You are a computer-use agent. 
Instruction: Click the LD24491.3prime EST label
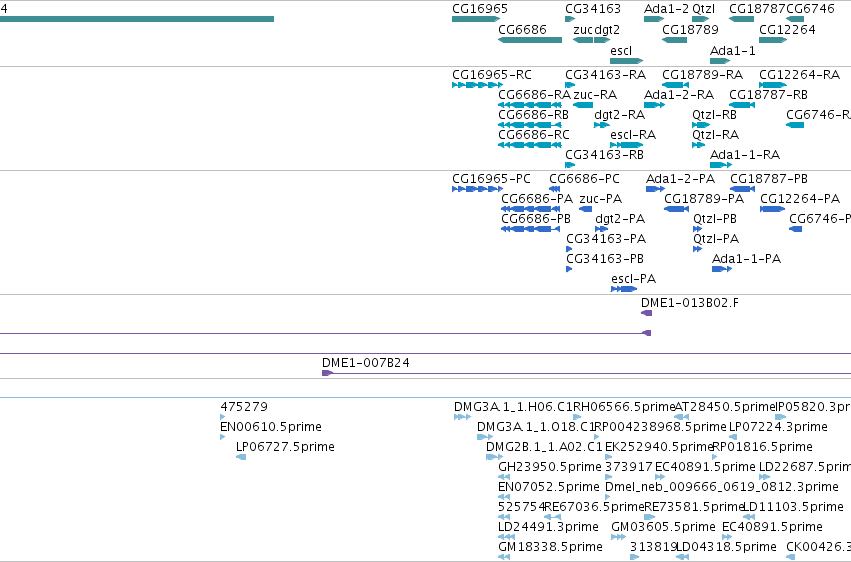(548, 527)
